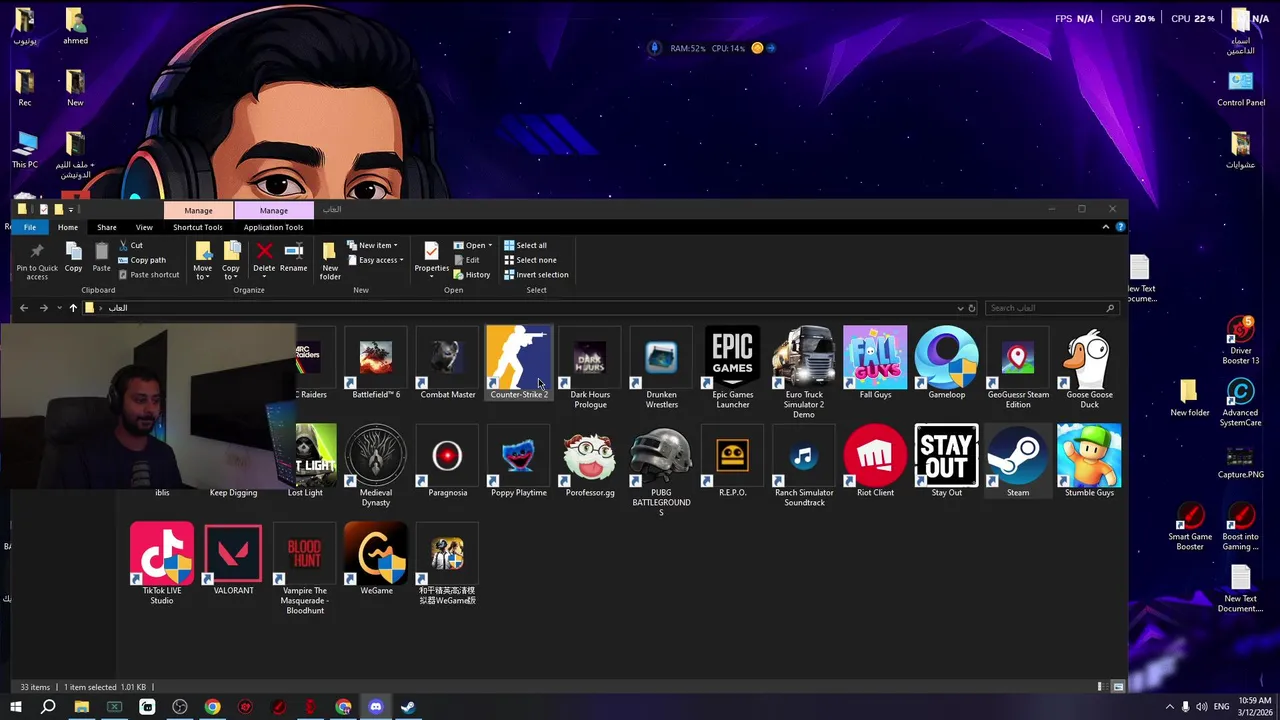This screenshot has width=1280, height=720.
Task: Select the VALORANT shortcut
Action: click(233, 559)
